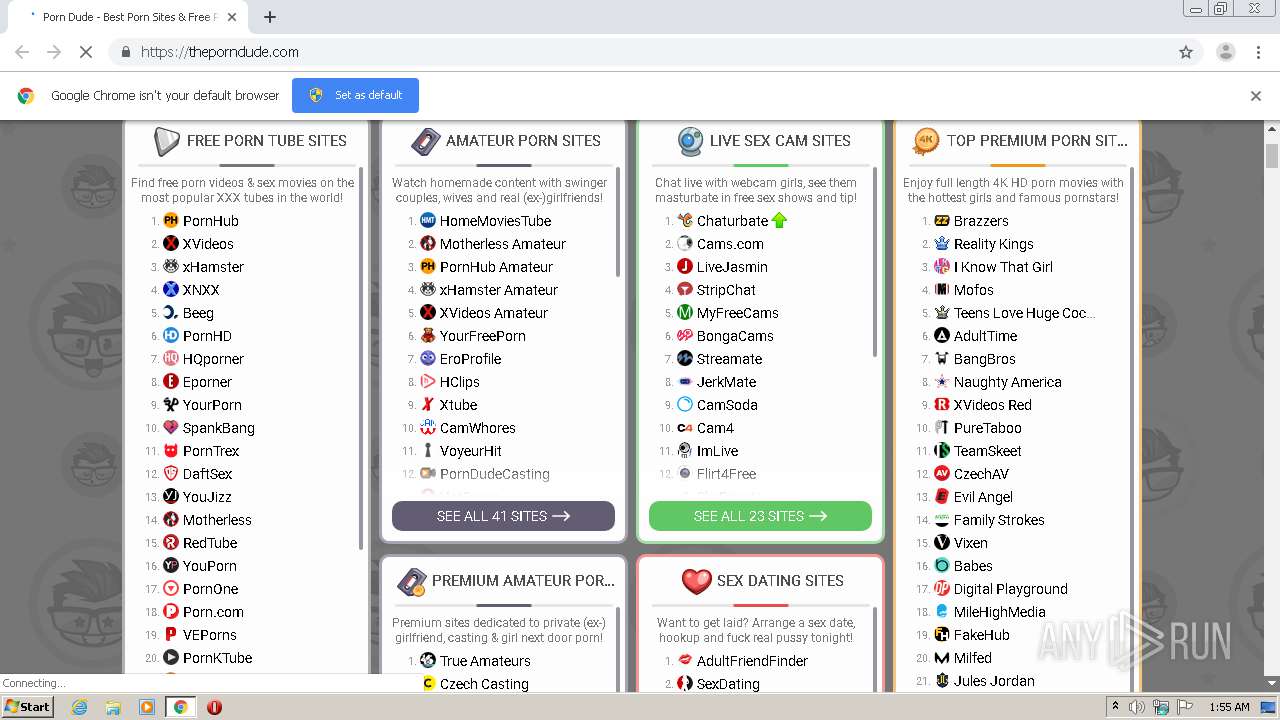Click the webcam icon beside Live Sex Cam Sites
Viewport: 1280px width, 720px height.
(690, 141)
